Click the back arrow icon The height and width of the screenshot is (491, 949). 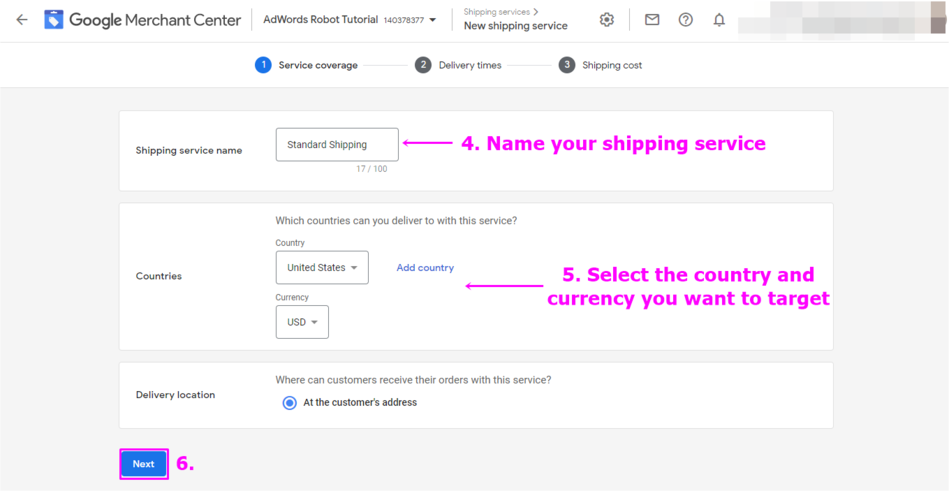click(22, 20)
